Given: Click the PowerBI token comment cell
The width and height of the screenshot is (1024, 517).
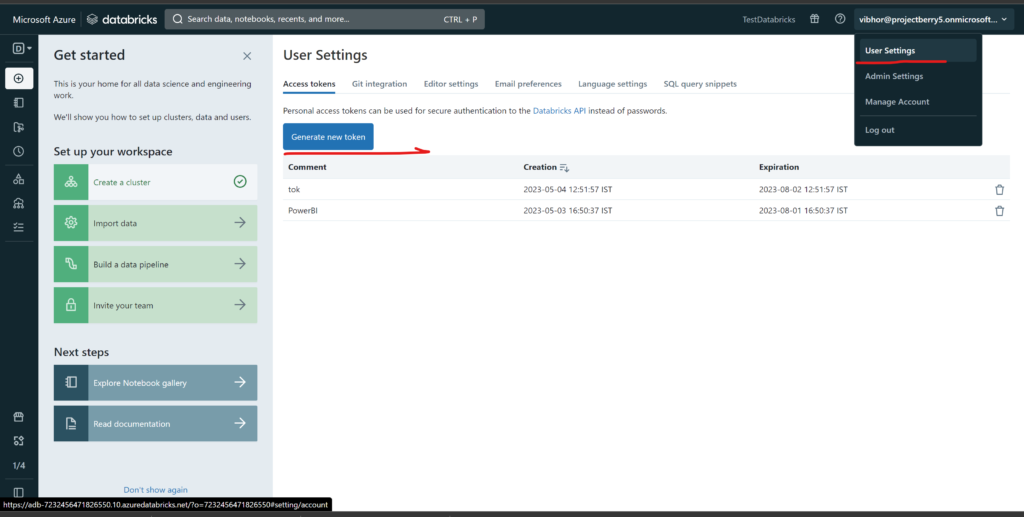Looking at the screenshot, I should (302, 211).
